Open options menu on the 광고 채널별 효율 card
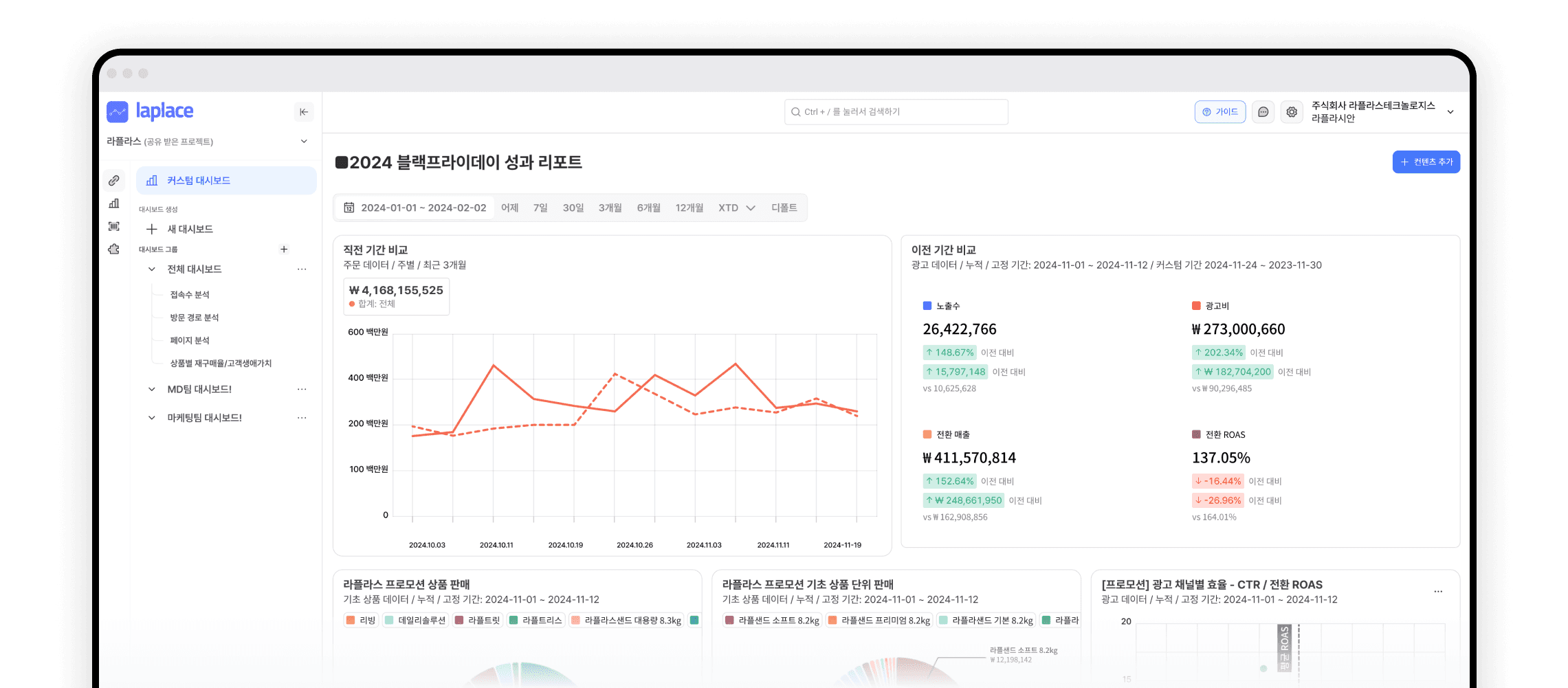The image size is (1568, 688). [1438, 591]
